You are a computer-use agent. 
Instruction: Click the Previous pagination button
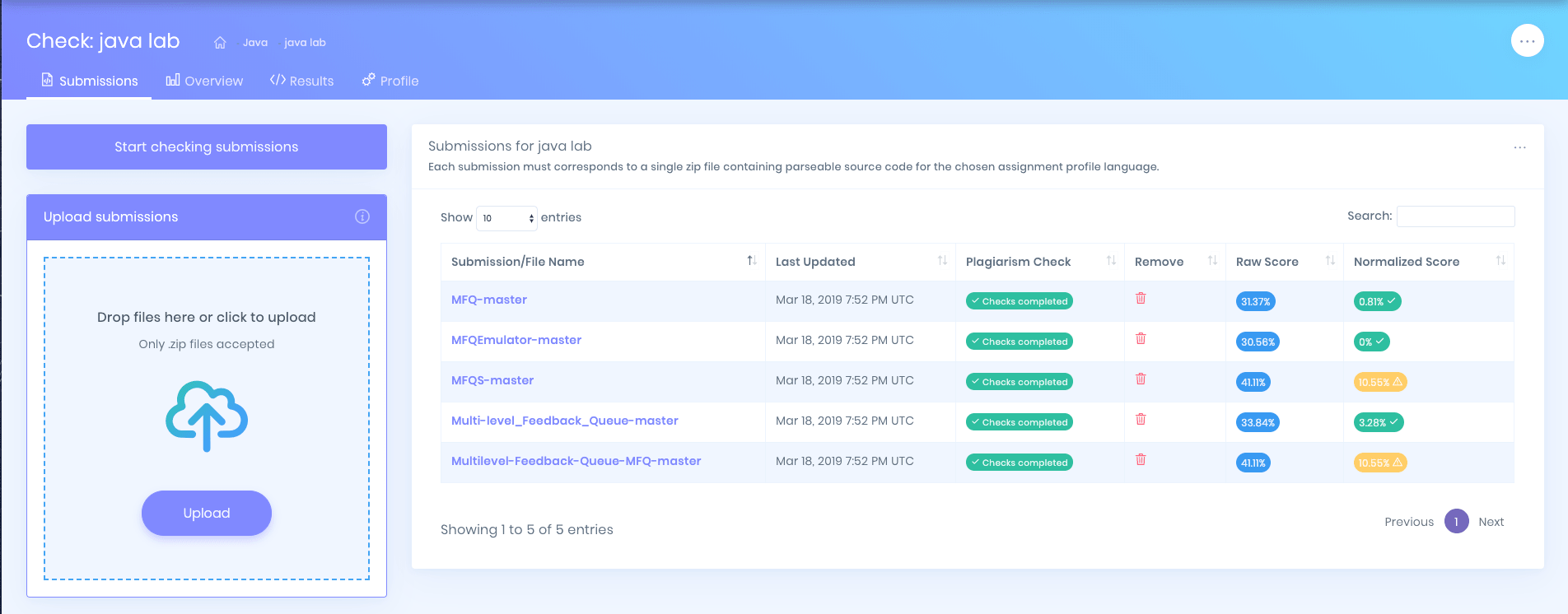point(1409,522)
